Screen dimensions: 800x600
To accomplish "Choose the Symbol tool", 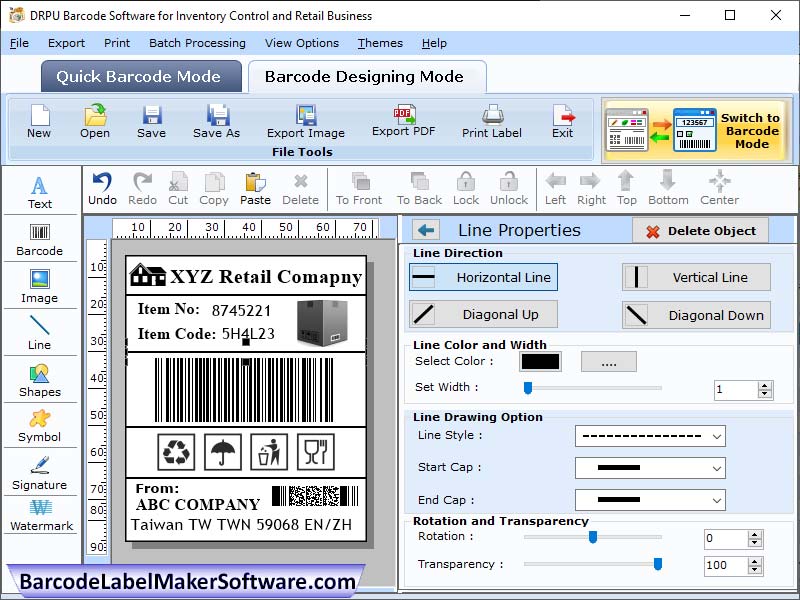I will (40, 427).
